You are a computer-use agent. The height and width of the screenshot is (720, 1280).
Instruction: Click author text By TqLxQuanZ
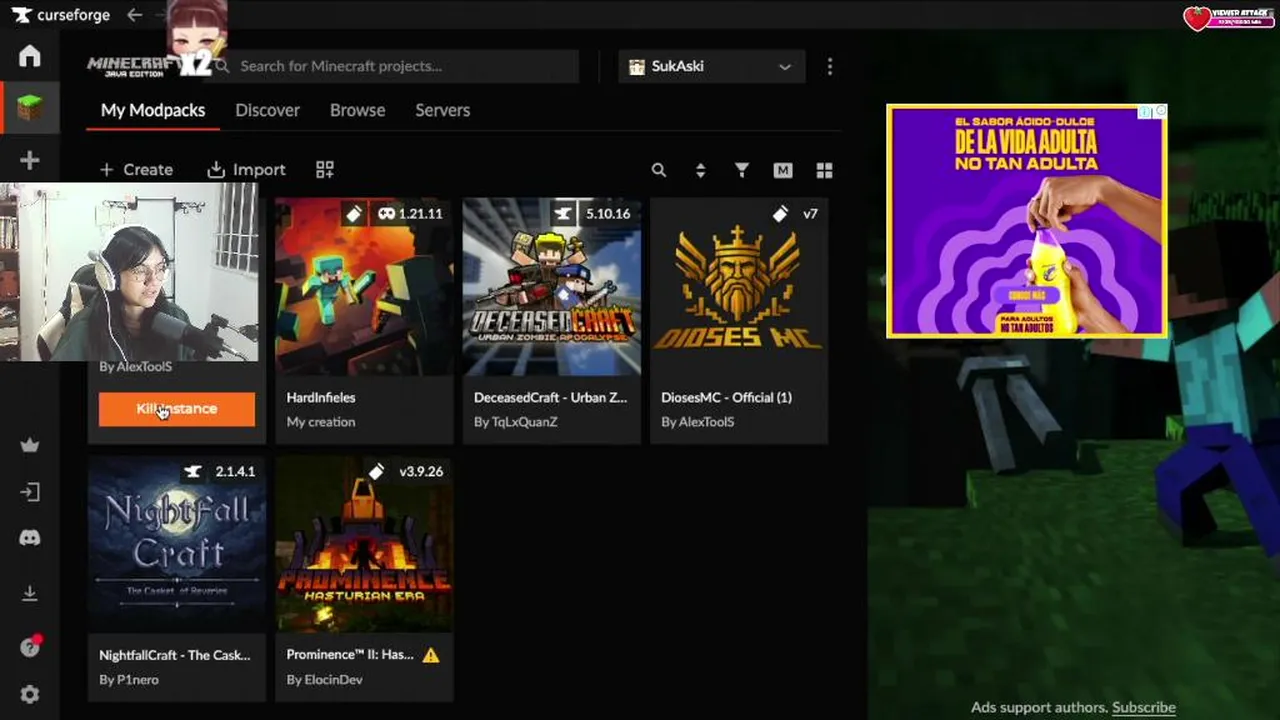515,422
